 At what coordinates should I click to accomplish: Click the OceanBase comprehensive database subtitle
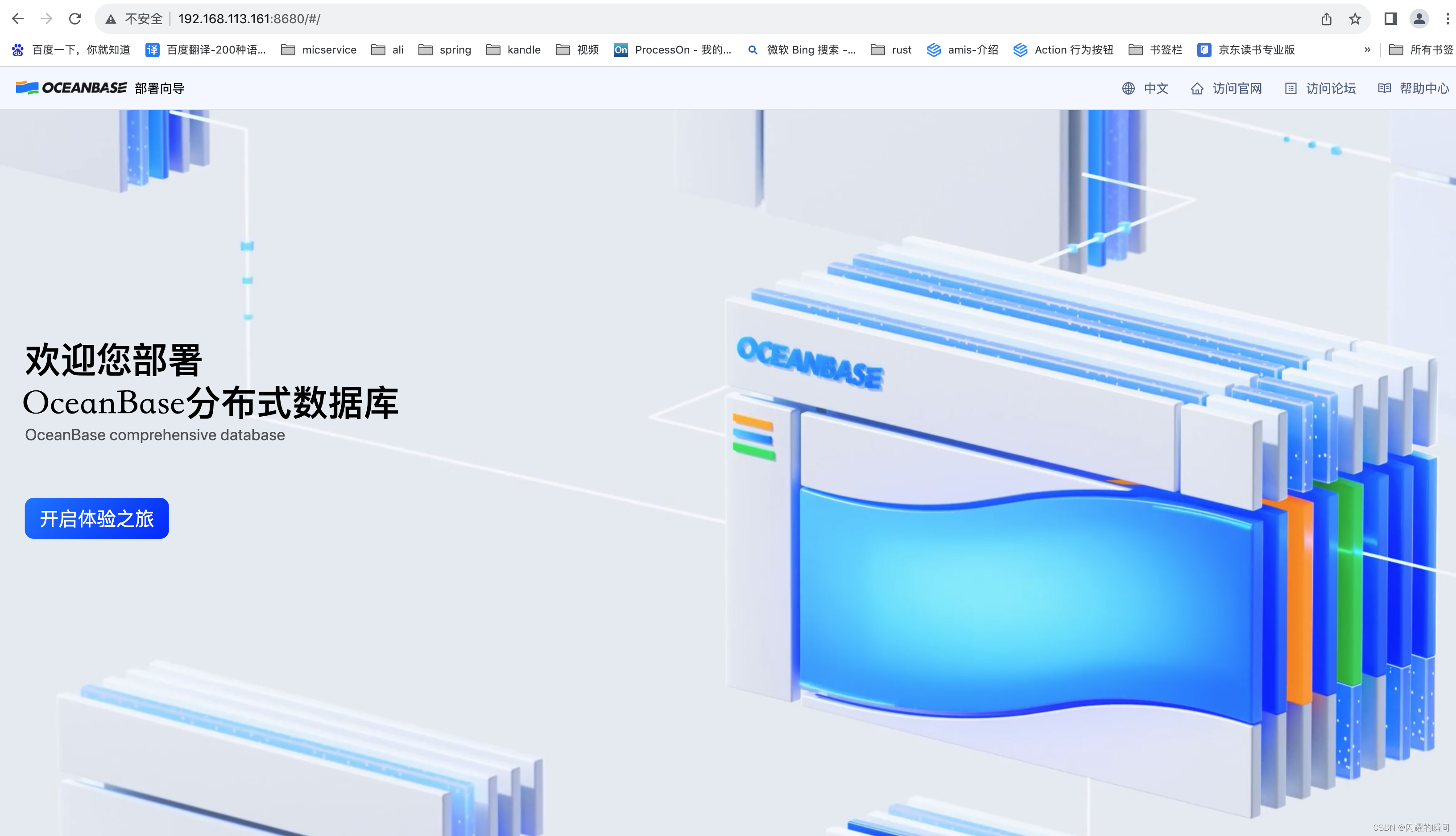coord(155,435)
